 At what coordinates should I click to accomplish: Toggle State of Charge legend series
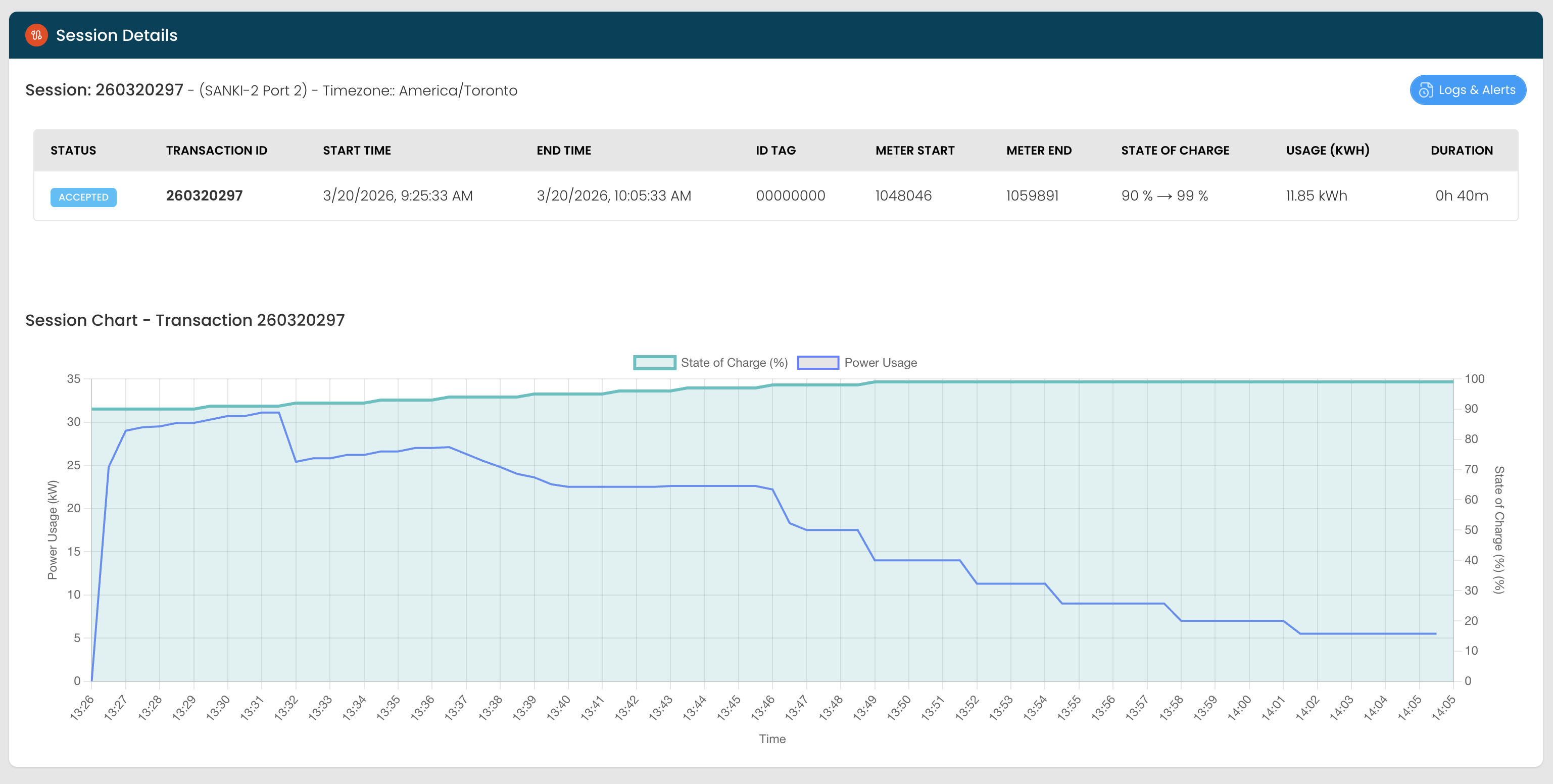[734, 363]
